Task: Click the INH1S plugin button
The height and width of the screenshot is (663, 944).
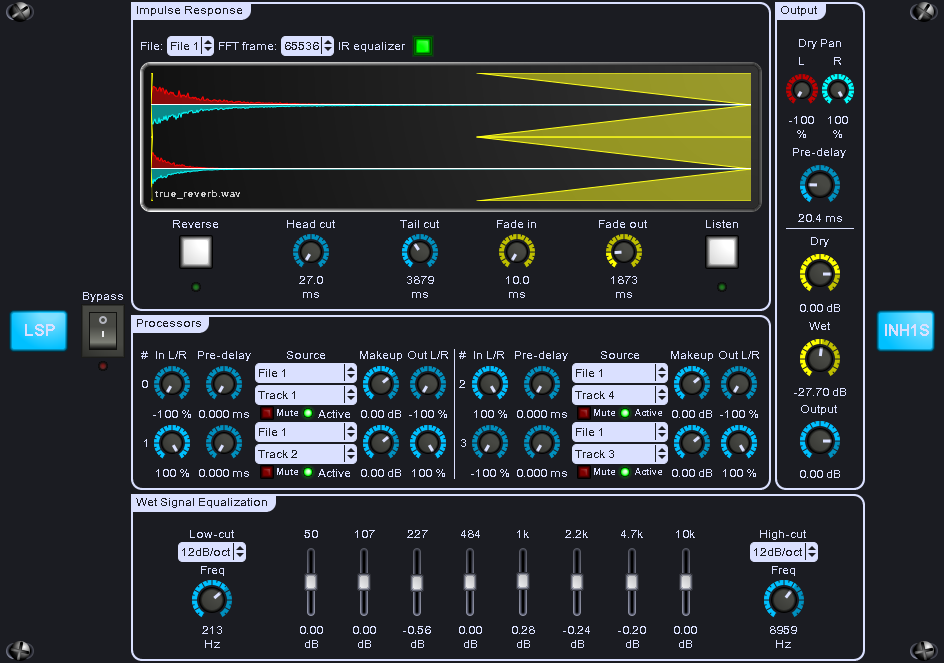Action: pos(904,330)
